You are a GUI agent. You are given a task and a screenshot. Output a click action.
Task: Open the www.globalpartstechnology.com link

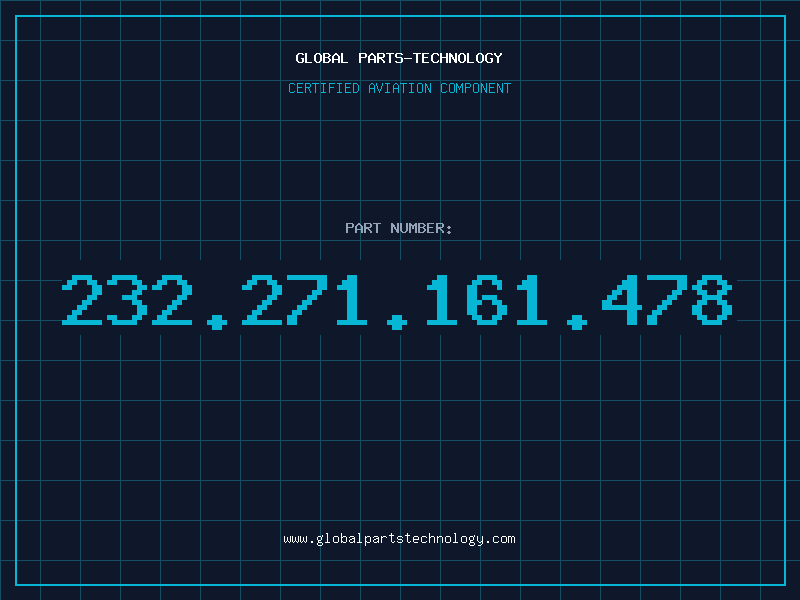399,539
